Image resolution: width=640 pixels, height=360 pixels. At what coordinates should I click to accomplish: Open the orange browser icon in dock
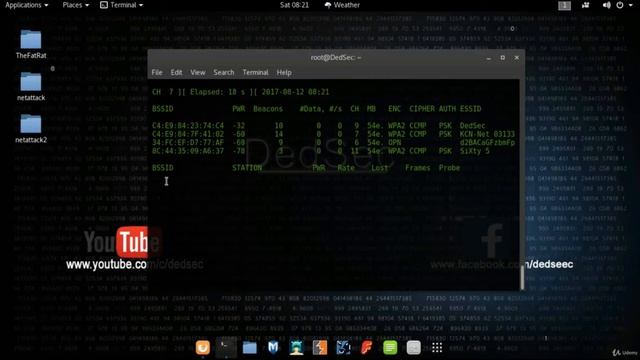pyautogui.click(x=202, y=347)
